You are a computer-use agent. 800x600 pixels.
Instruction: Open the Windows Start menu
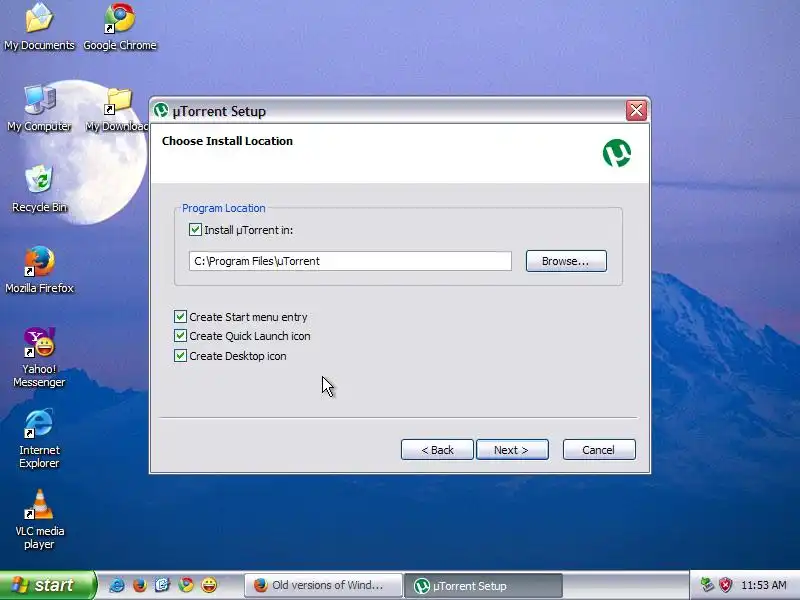point(48,585)
